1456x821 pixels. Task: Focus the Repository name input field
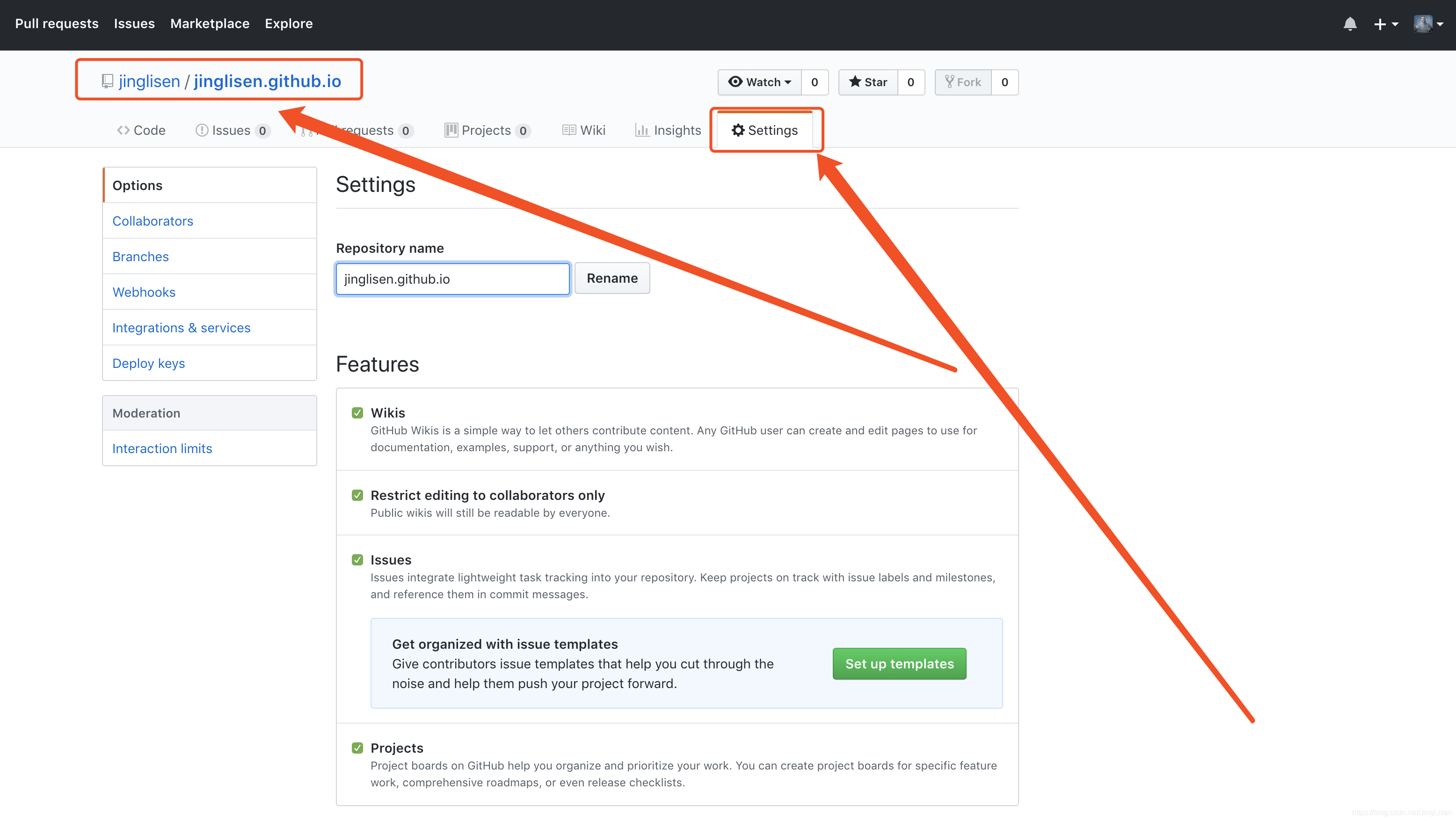453,279
